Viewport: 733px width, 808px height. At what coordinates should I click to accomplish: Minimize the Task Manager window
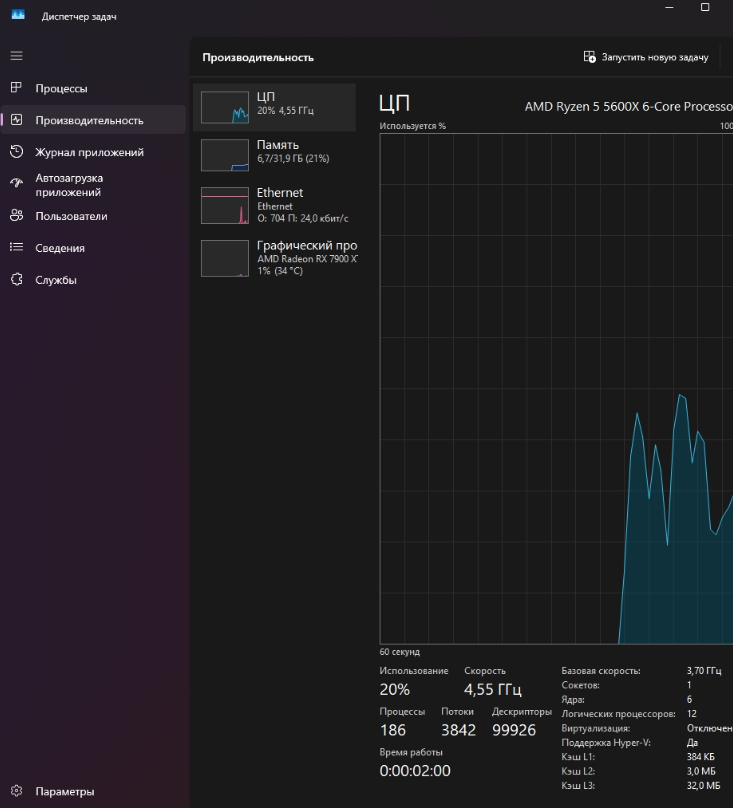[x=670, y=8]
